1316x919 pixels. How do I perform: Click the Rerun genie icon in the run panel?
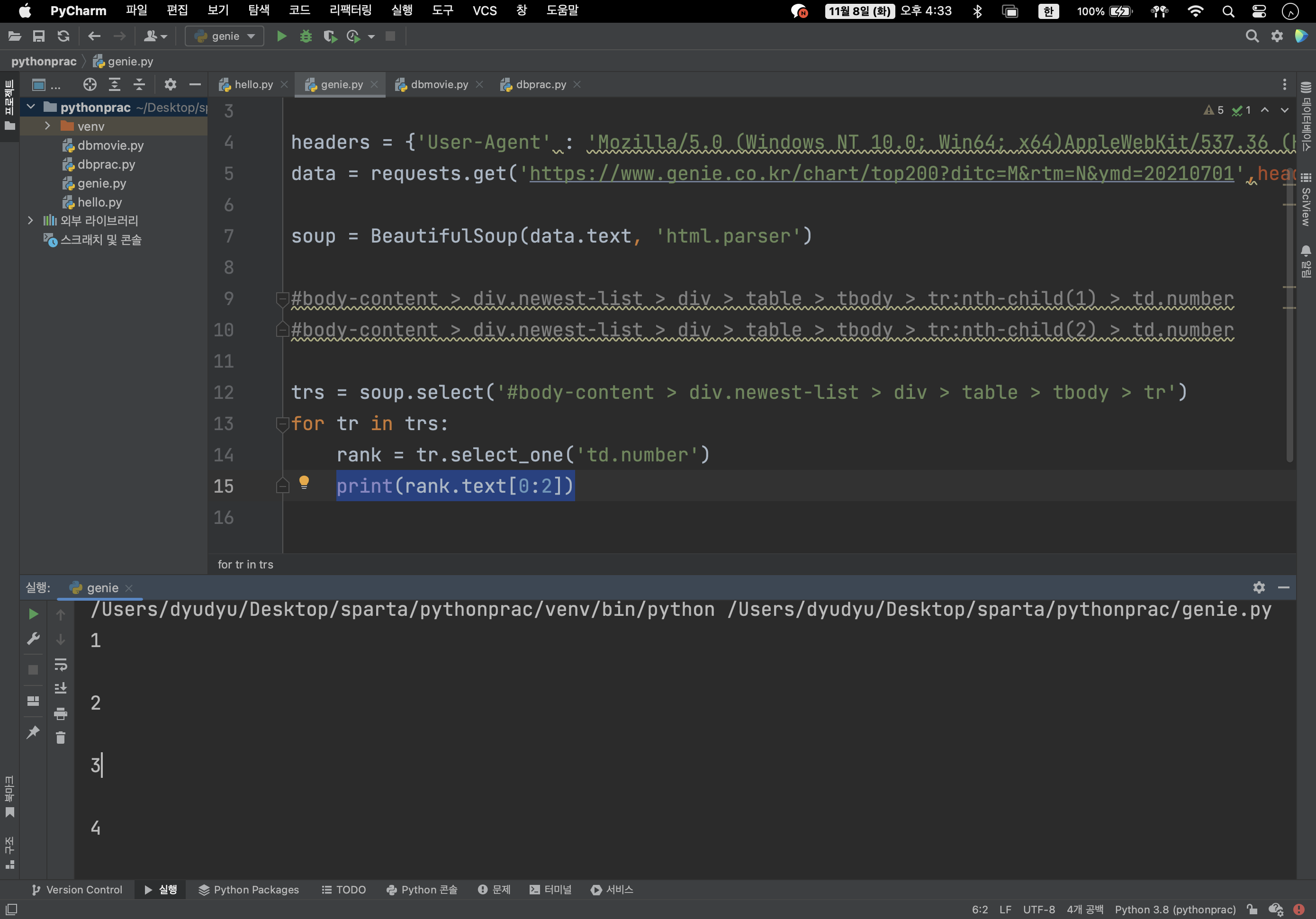point(33,614)
